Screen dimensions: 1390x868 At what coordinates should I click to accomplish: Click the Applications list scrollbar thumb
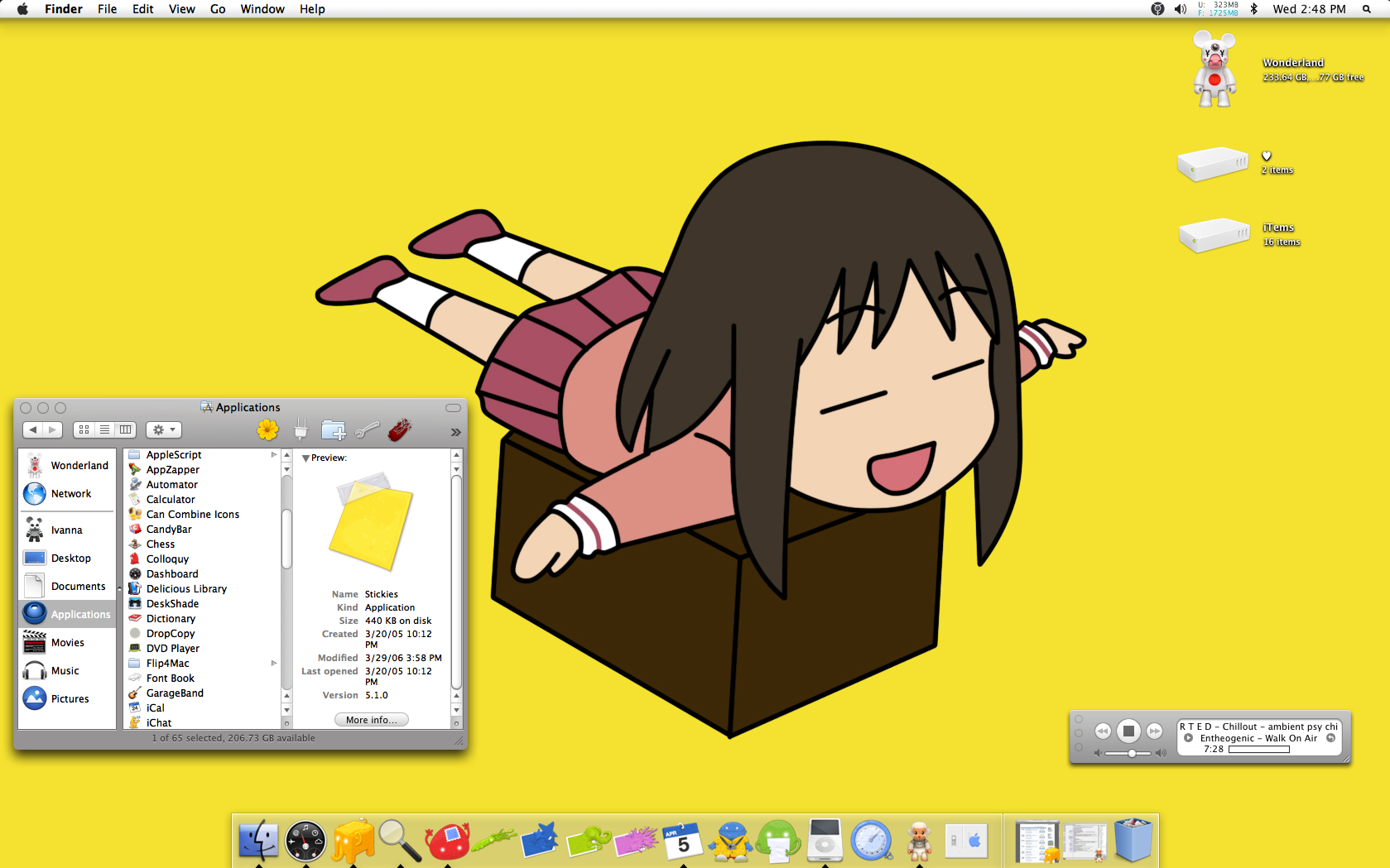coord(286,539)
